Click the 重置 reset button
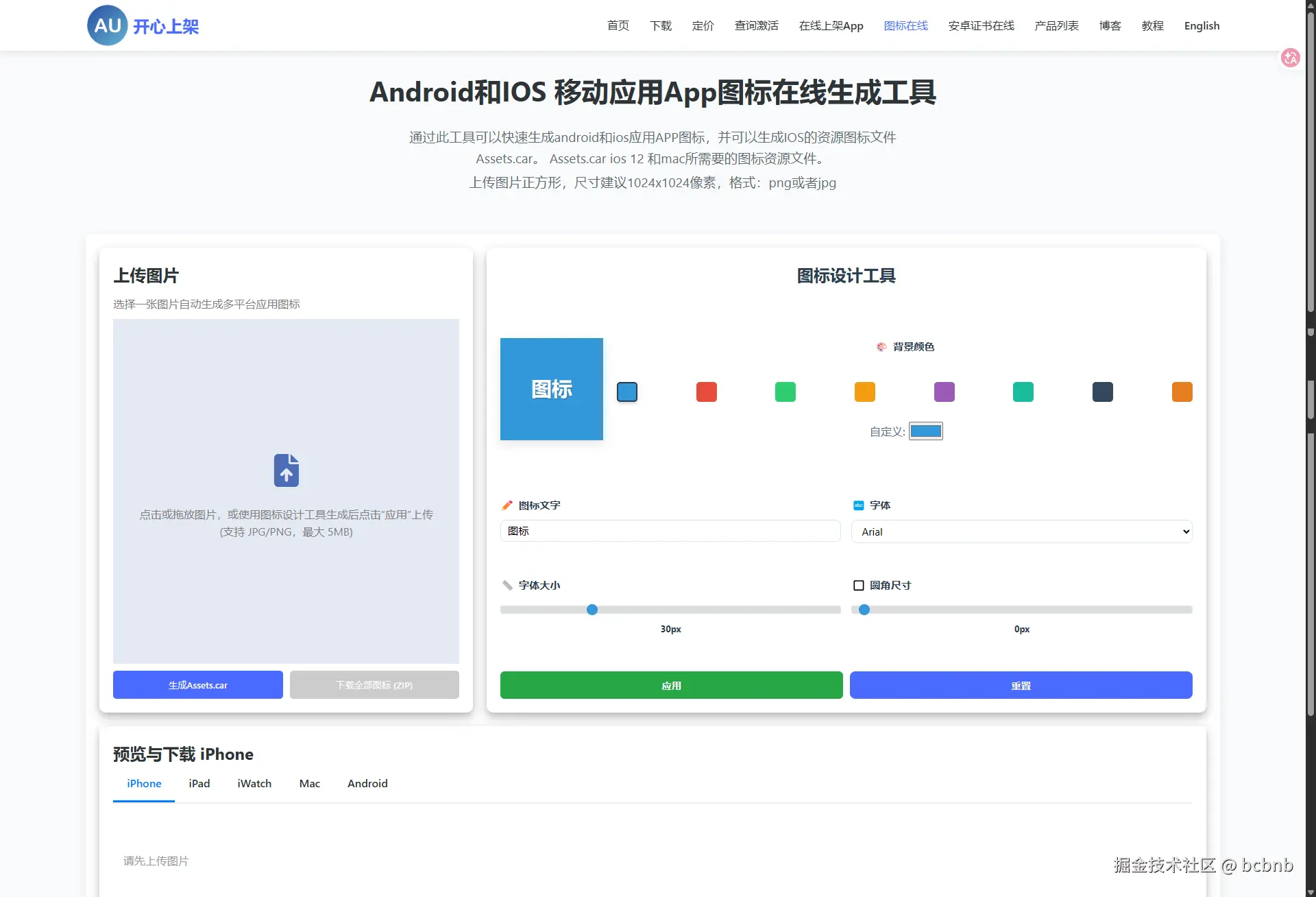1316x897 pixels. click(1021, 684)
